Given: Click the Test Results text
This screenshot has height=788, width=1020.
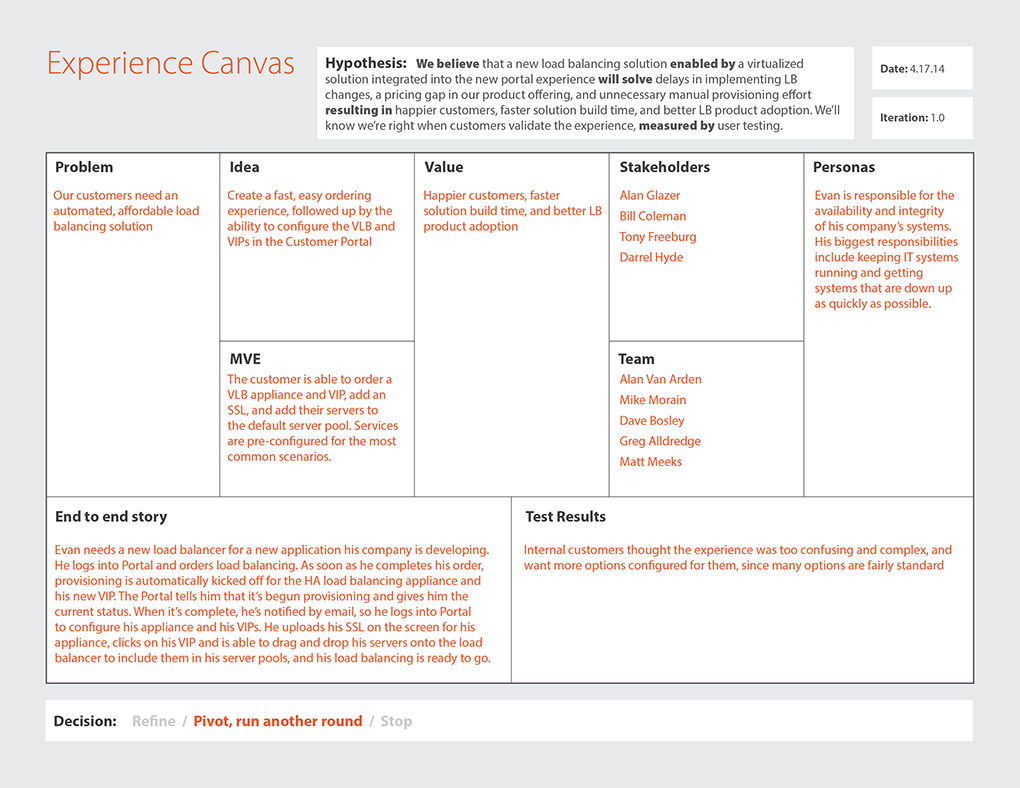Looking at the screenshot, I should (737, 558).
